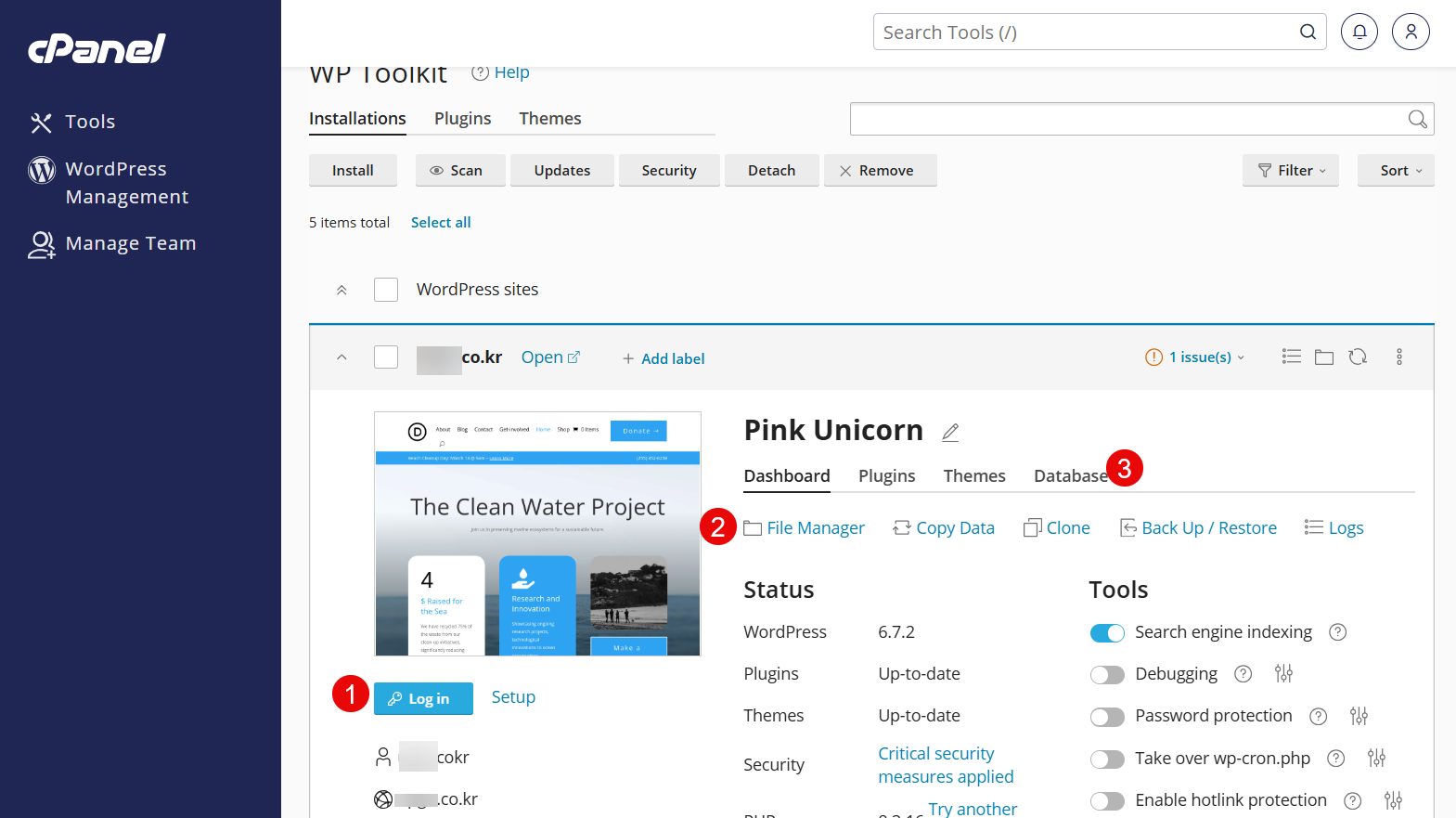This screenshot has height=818, width=1456.
Task: Collapse the co.kr site details
Action: pyautogui.click(x=341, y=357)
